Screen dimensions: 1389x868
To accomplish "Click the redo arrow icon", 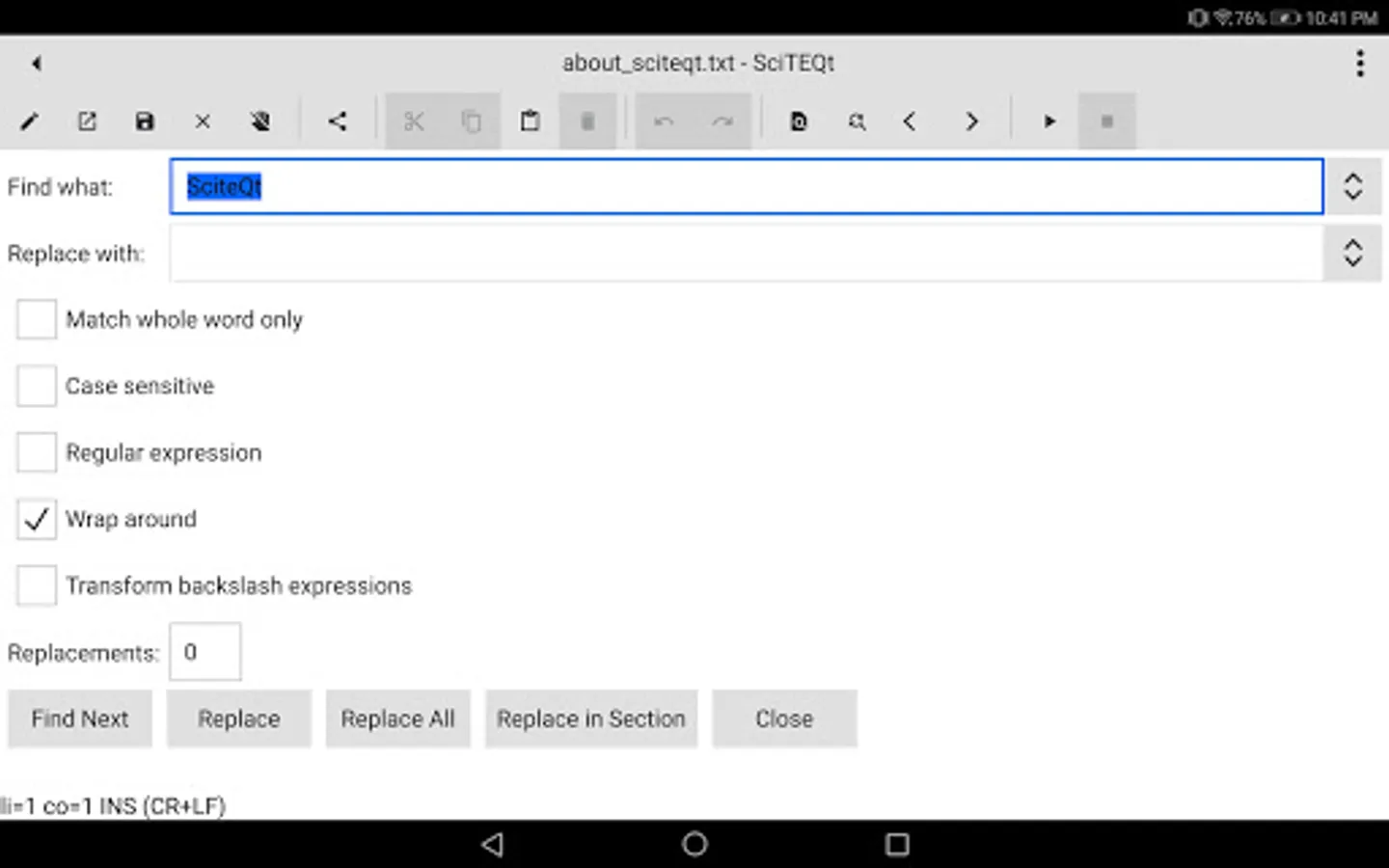I will 722,122.
